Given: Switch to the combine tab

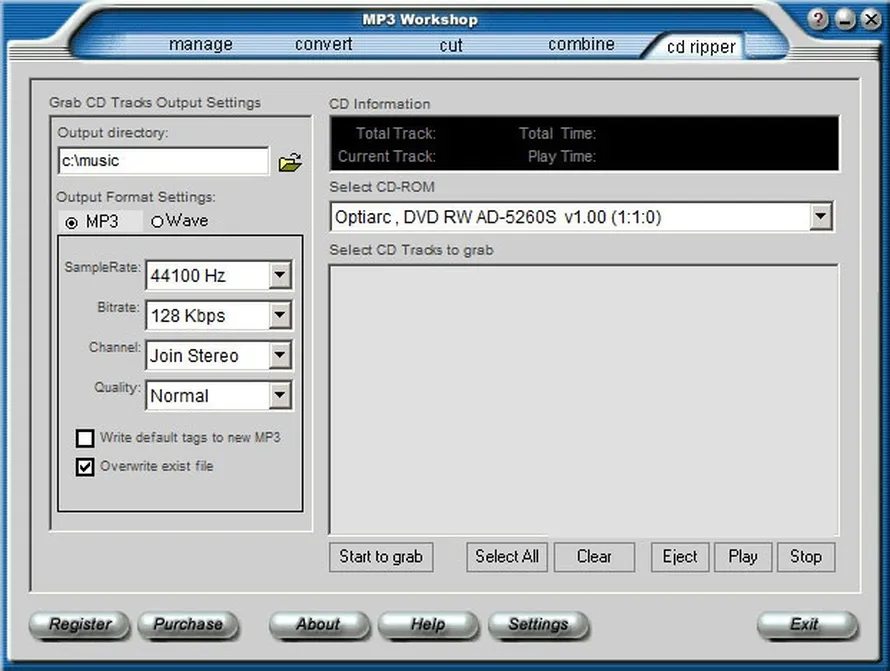Looking at the screenshot, I should (581, 44).
